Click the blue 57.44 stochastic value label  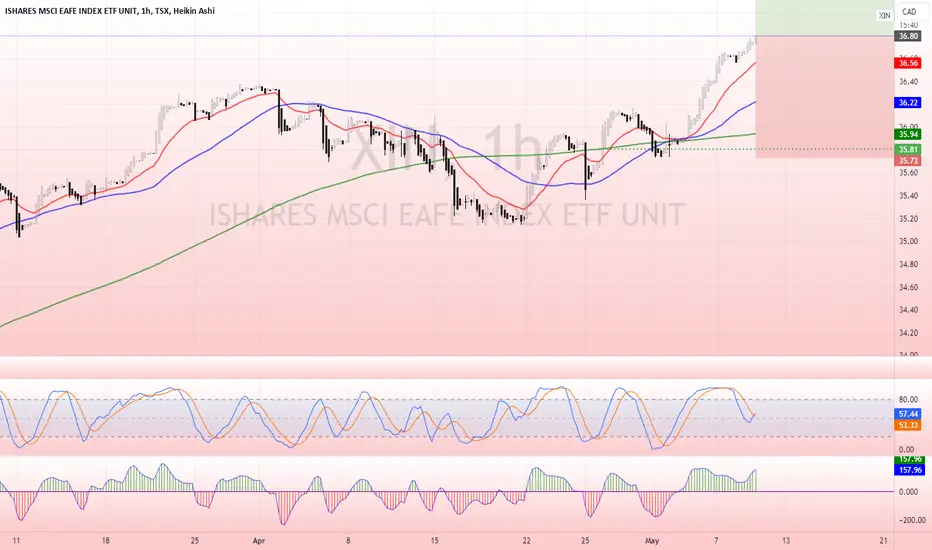coord(908,414)
